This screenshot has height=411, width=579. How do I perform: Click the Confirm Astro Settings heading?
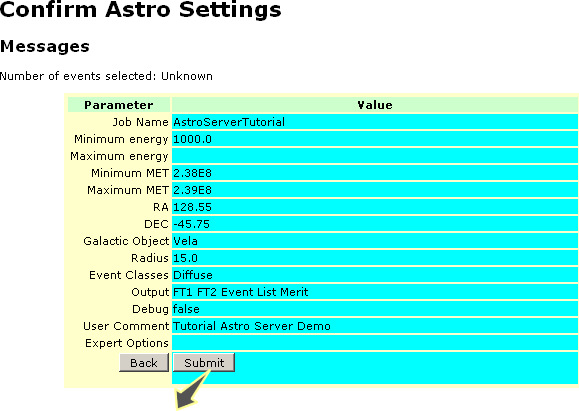coord(141,9)
